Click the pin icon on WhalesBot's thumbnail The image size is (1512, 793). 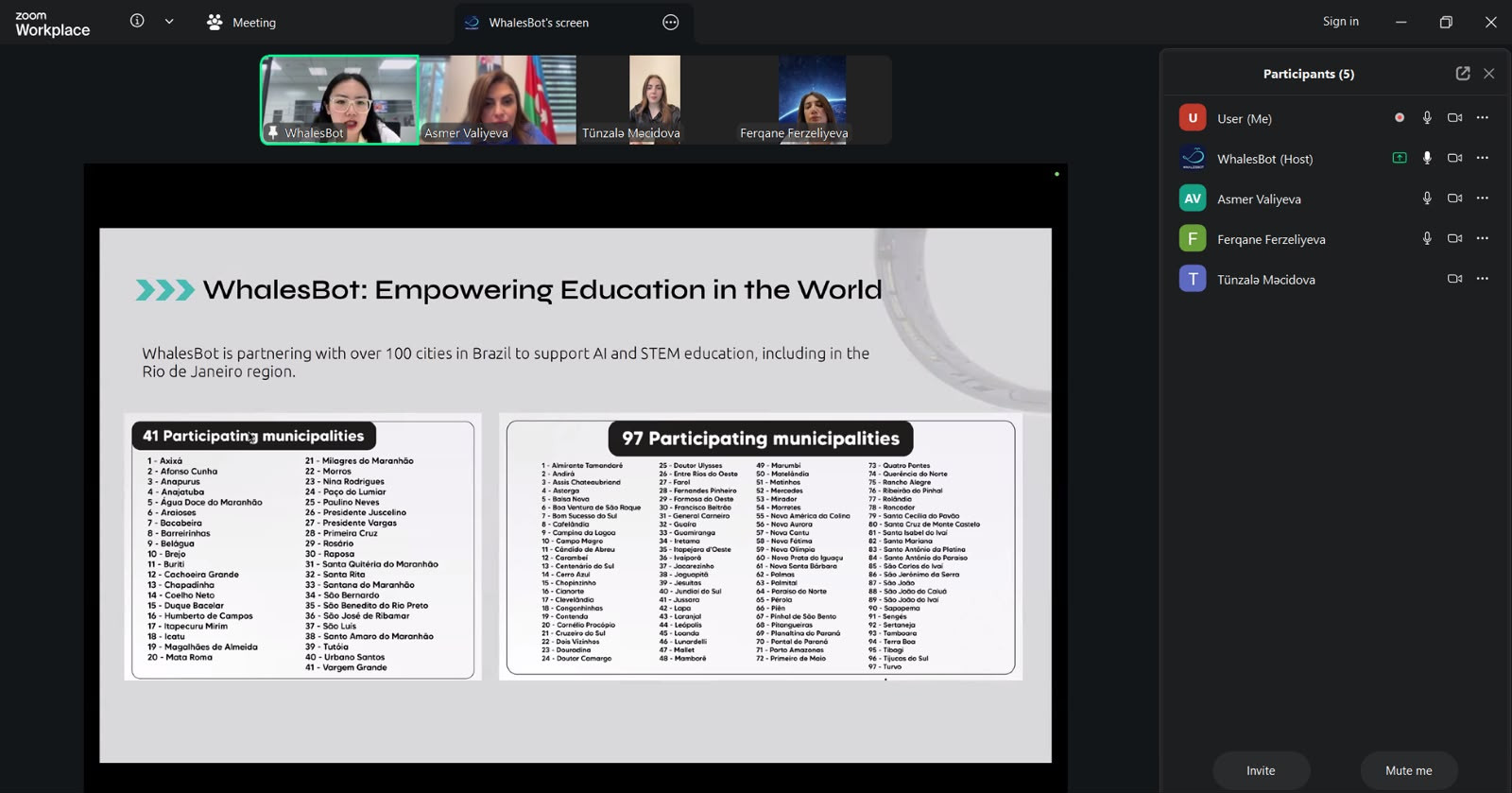point(273,132)
